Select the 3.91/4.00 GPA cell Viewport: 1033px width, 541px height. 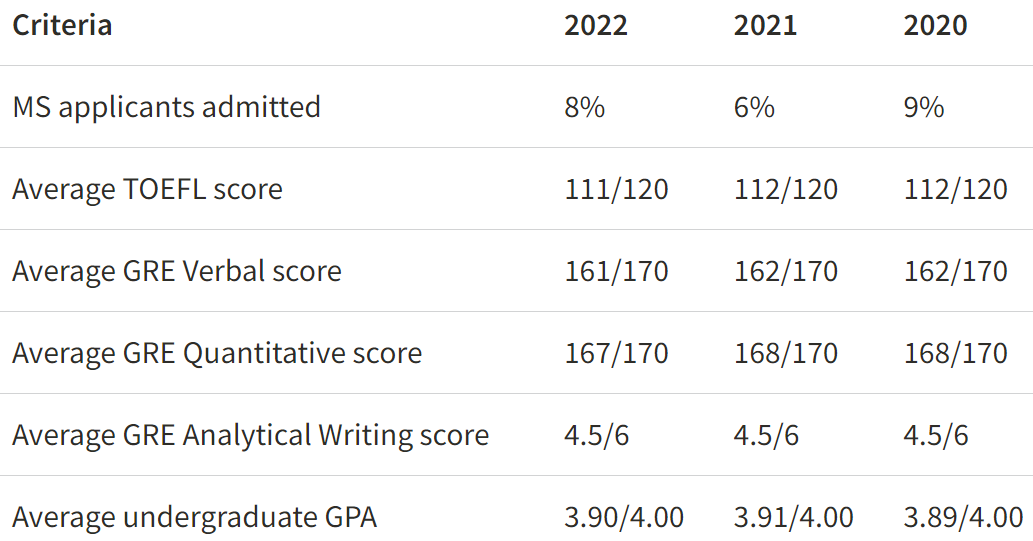tap(793, 518)
